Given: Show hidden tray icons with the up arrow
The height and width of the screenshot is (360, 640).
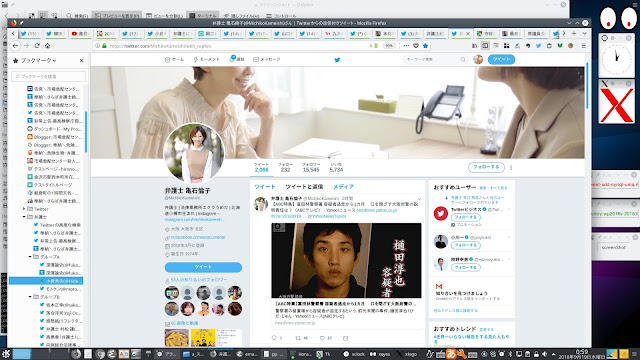Looking at the screenshot, I should 553,354.
